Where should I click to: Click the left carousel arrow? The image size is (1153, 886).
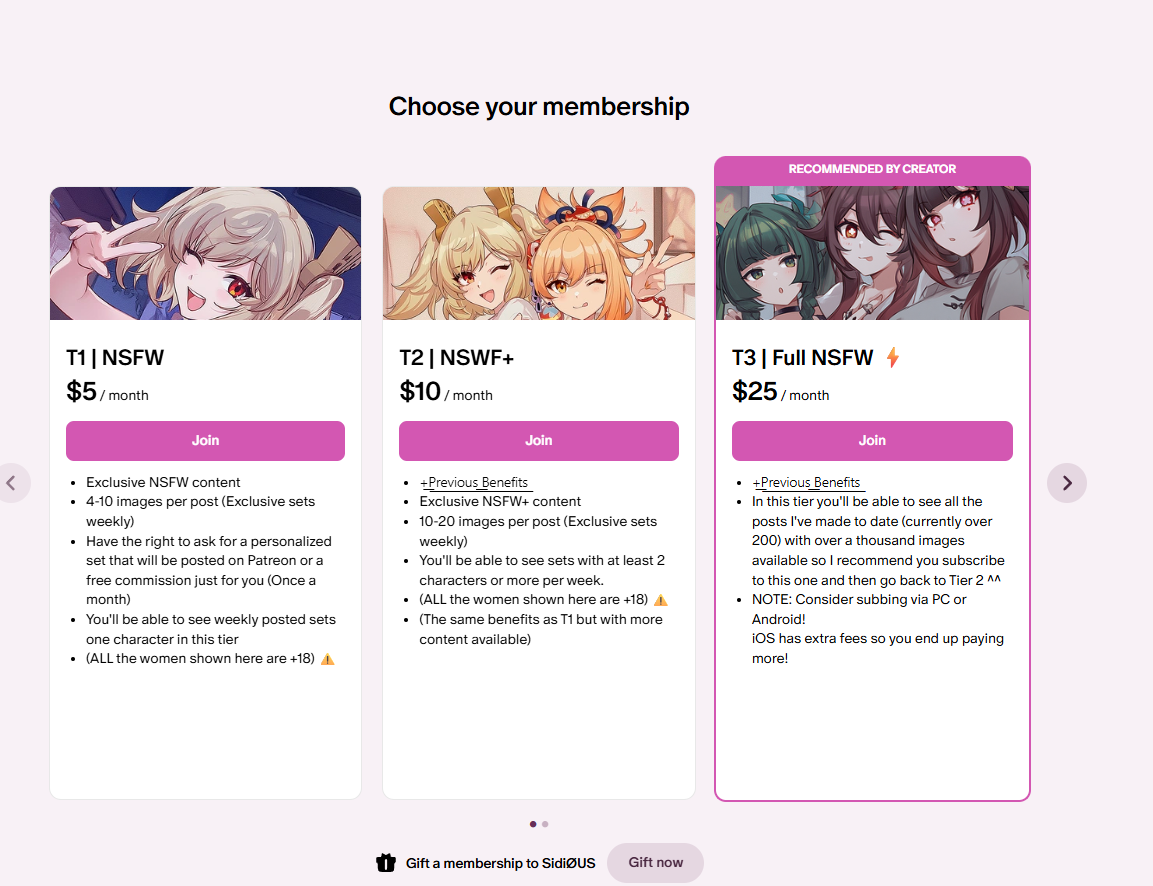point(11,483)
